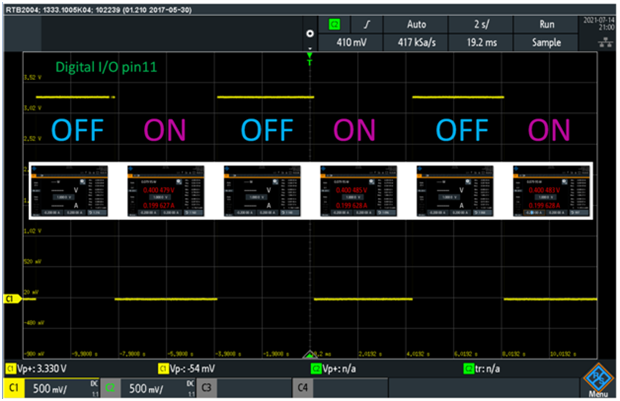Click the C1 Vp+: 3.330 V measurement
The height and width of the screenshot is (401, 620).
36,369
